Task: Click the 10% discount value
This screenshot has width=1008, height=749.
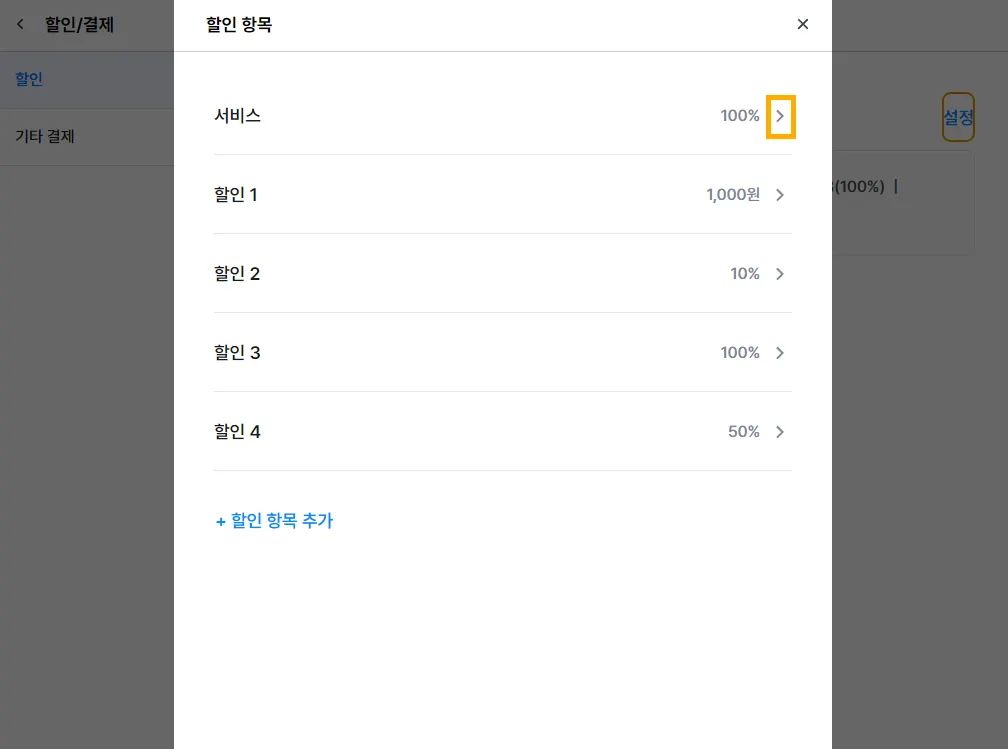Action: point(745,274)
